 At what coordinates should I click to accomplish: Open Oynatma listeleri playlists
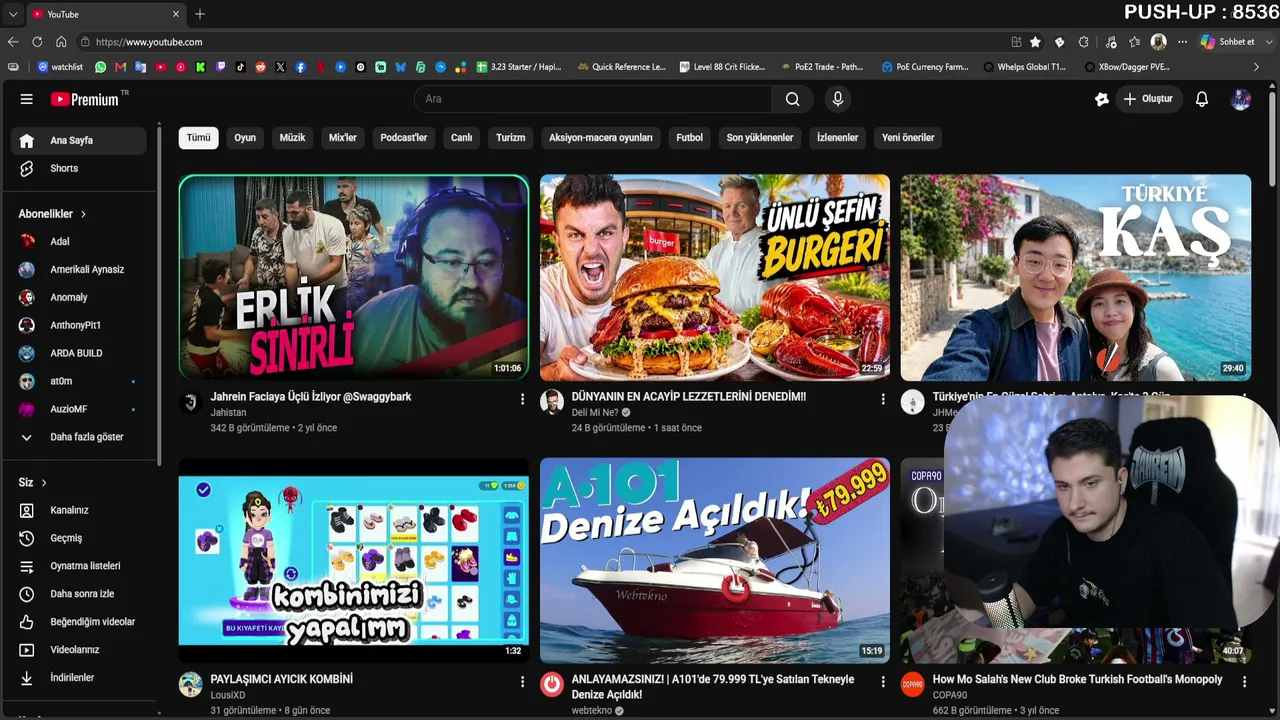[80, 566]
